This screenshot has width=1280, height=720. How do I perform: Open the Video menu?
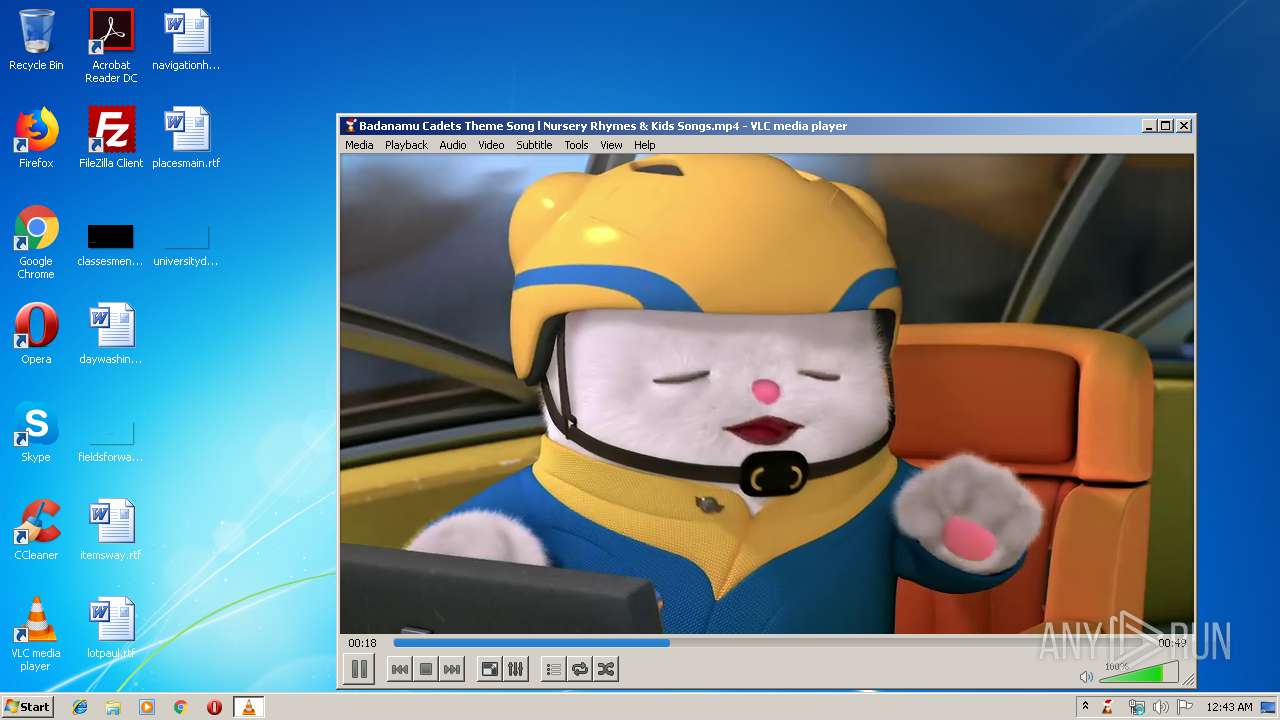491,145
